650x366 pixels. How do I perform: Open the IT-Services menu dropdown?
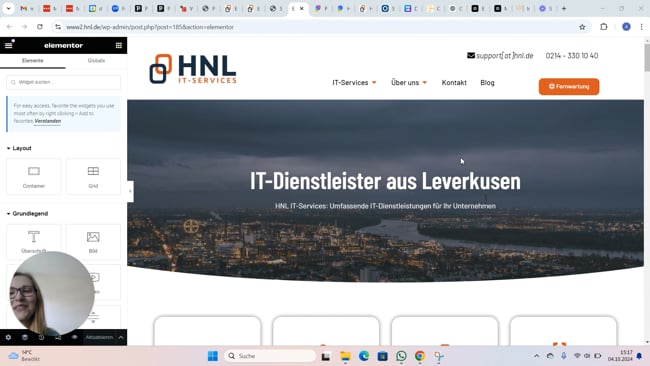[x=354, y=82]
